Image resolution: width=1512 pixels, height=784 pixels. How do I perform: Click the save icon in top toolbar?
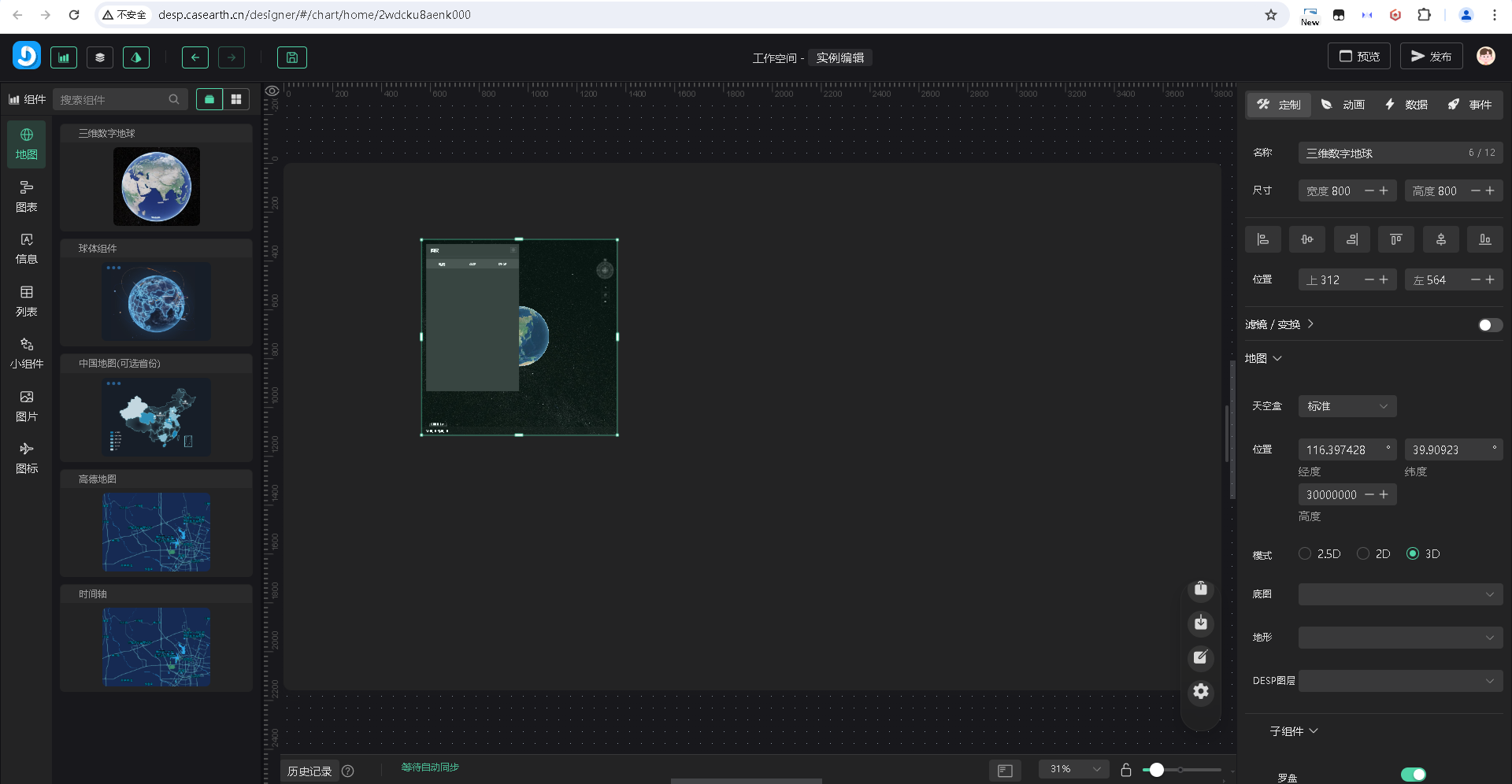coord(291,57)
